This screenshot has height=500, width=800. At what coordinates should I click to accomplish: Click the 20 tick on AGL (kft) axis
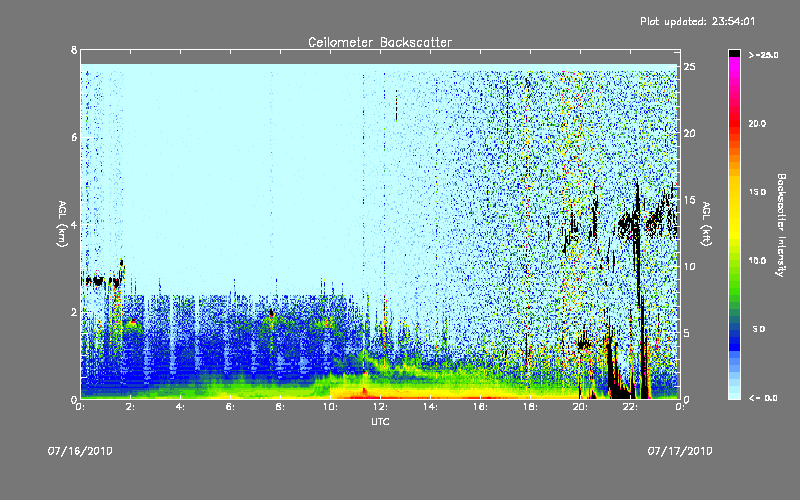690,133
